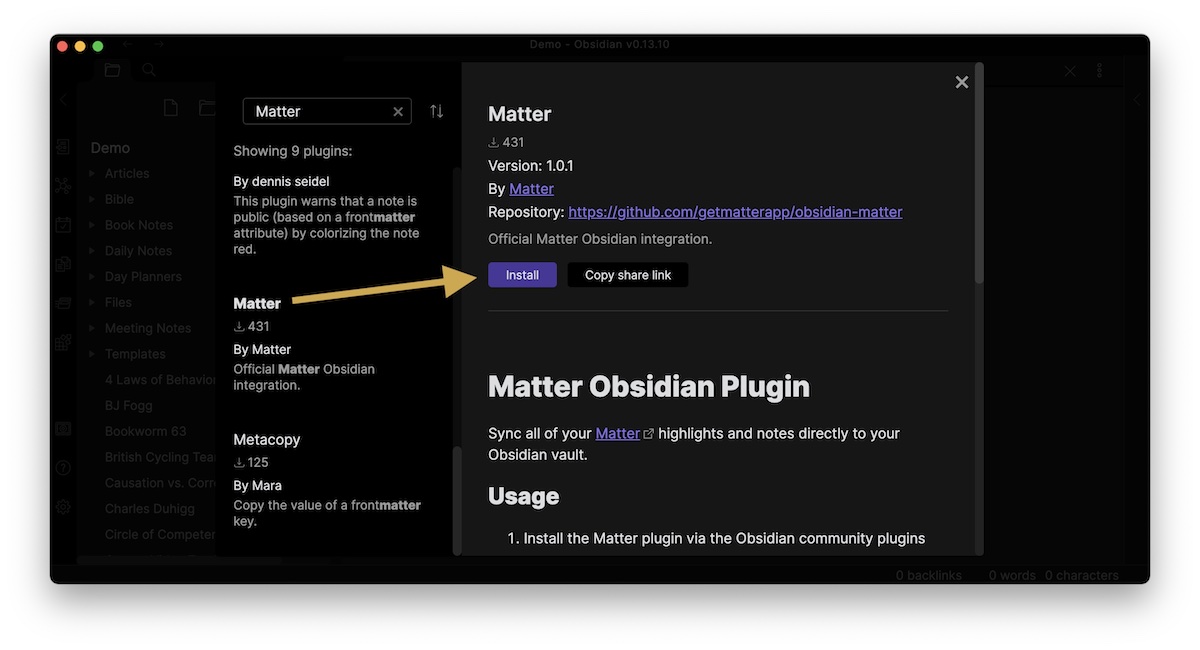1200x650 pixels.
Task: Open the search tab icon in sidebar
Action: click(x=148, y=70)
